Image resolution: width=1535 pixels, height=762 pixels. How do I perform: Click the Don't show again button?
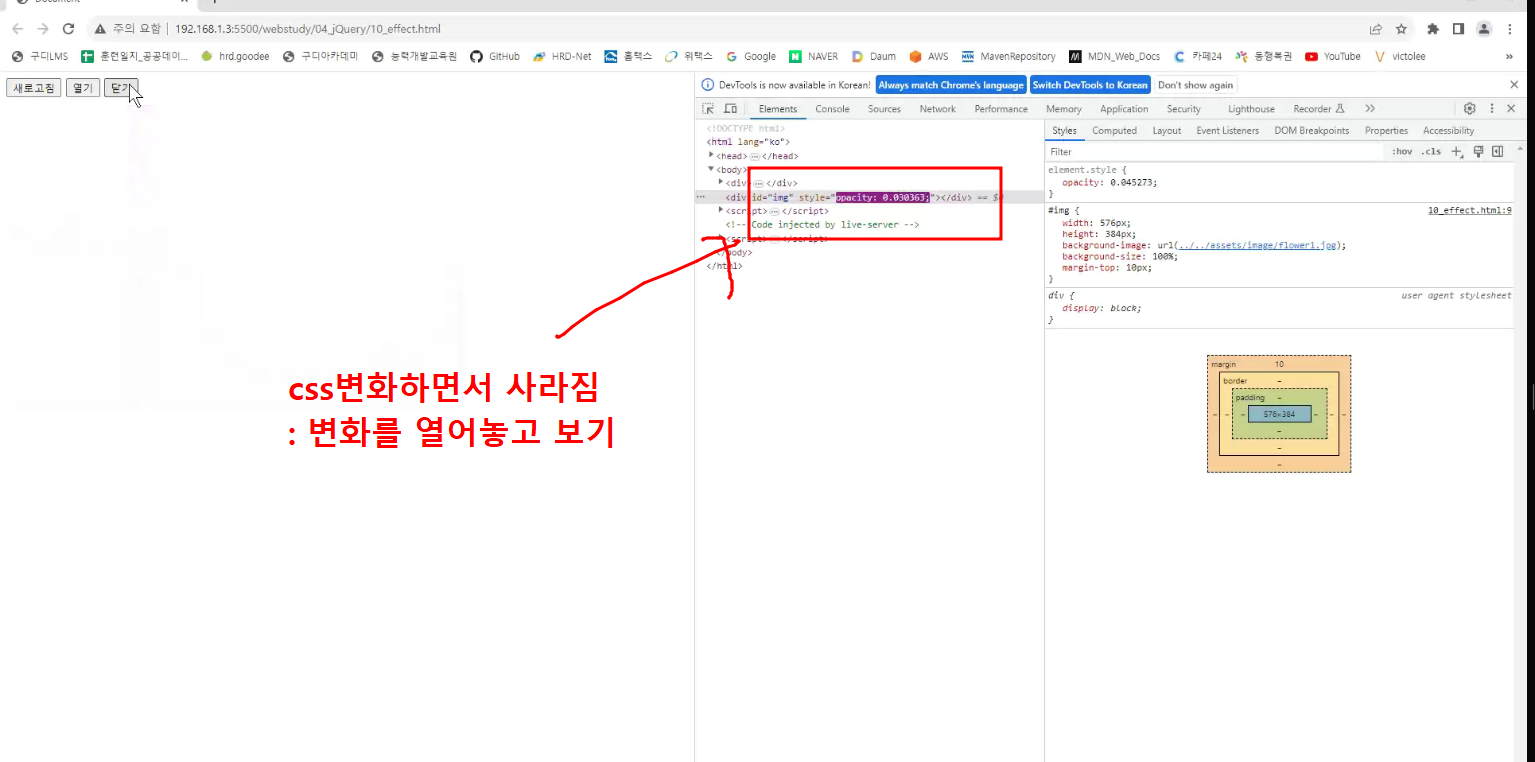[x=1195, y=85]
